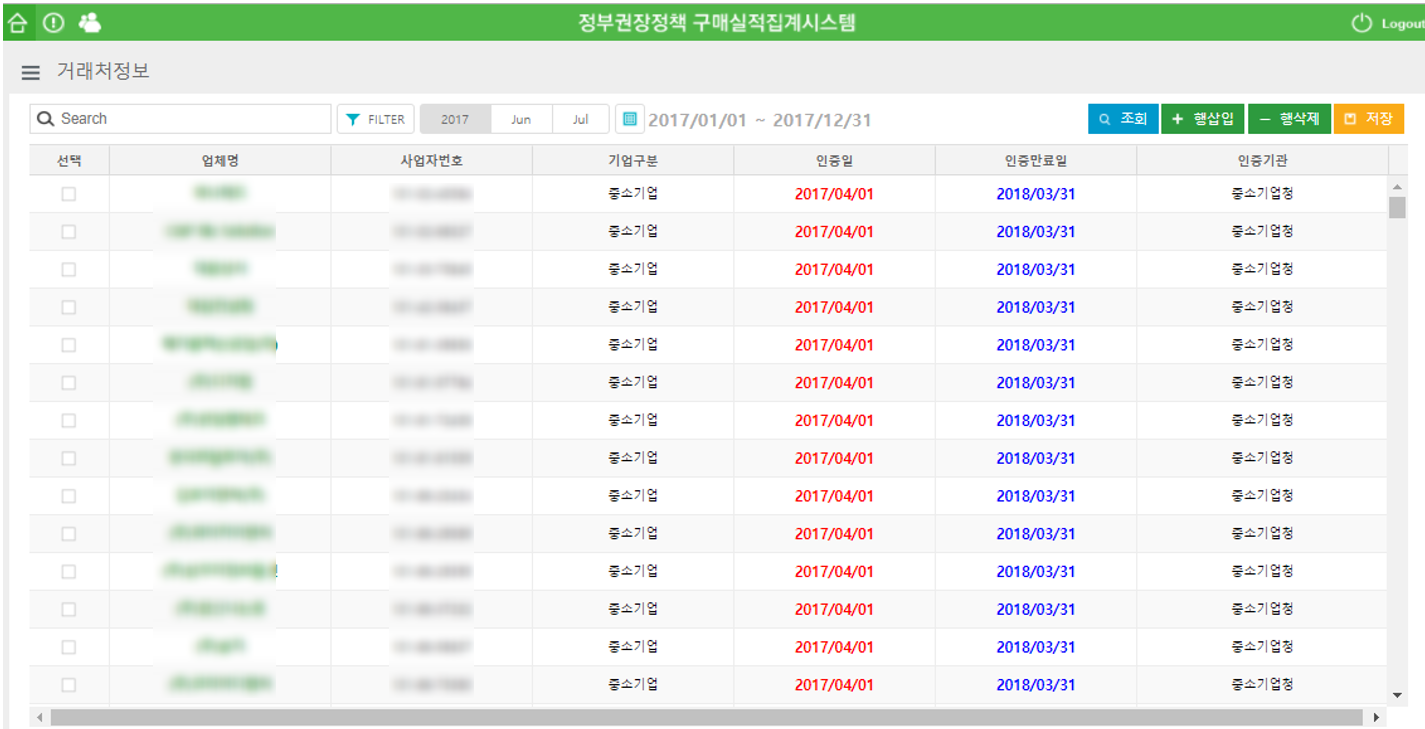This screenshot has width=1425, height=729.
Task: Click the 조회 search button
Action: (1122, 119)
